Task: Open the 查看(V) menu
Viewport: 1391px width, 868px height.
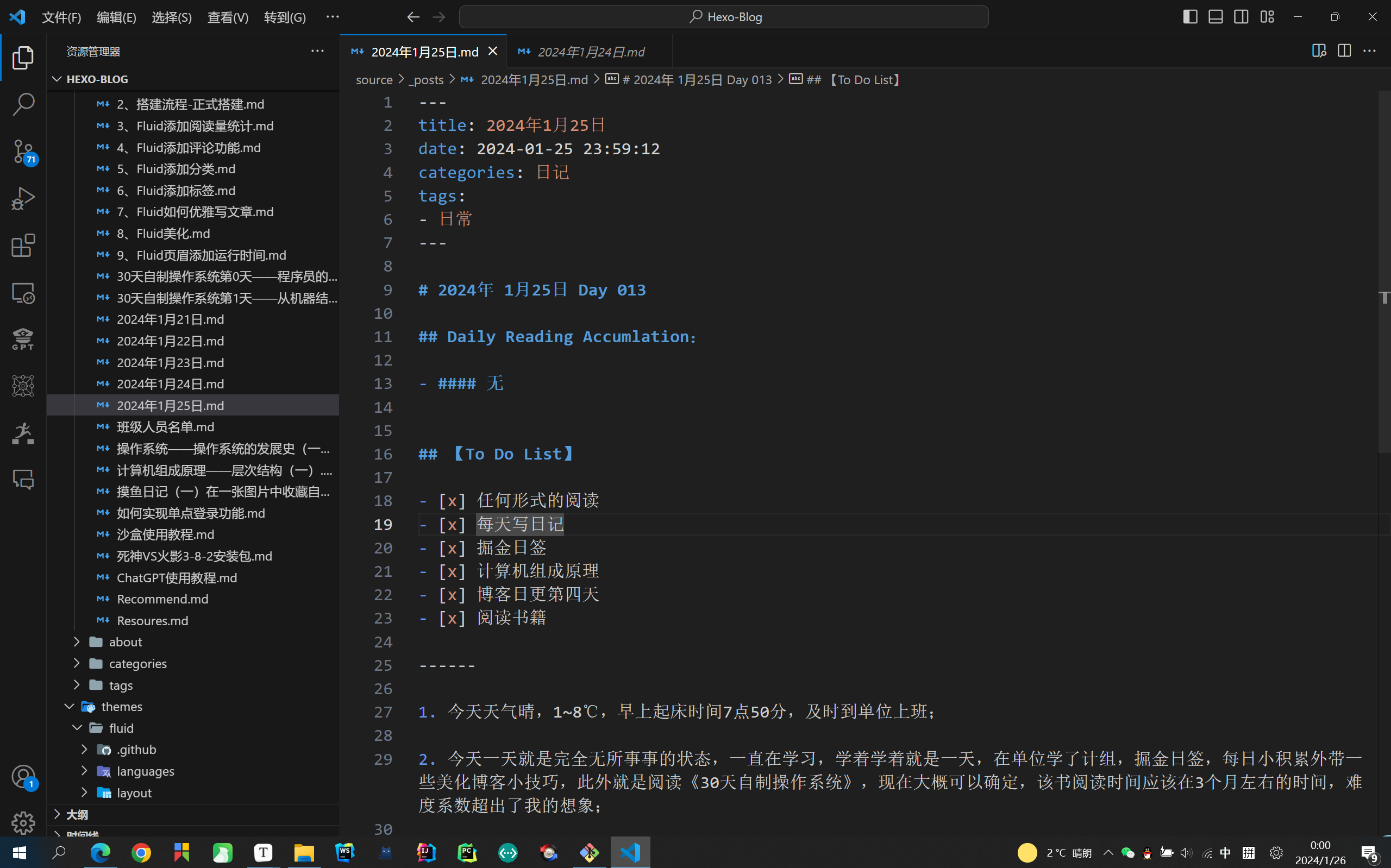Action: click(227, 17)
